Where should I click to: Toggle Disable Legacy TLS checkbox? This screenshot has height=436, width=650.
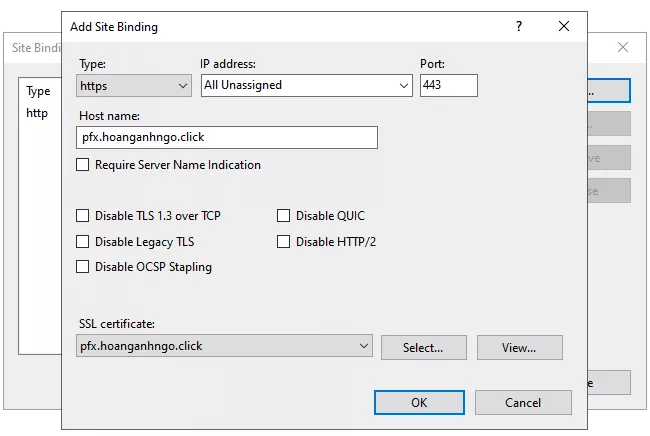[x=83, y=241]
